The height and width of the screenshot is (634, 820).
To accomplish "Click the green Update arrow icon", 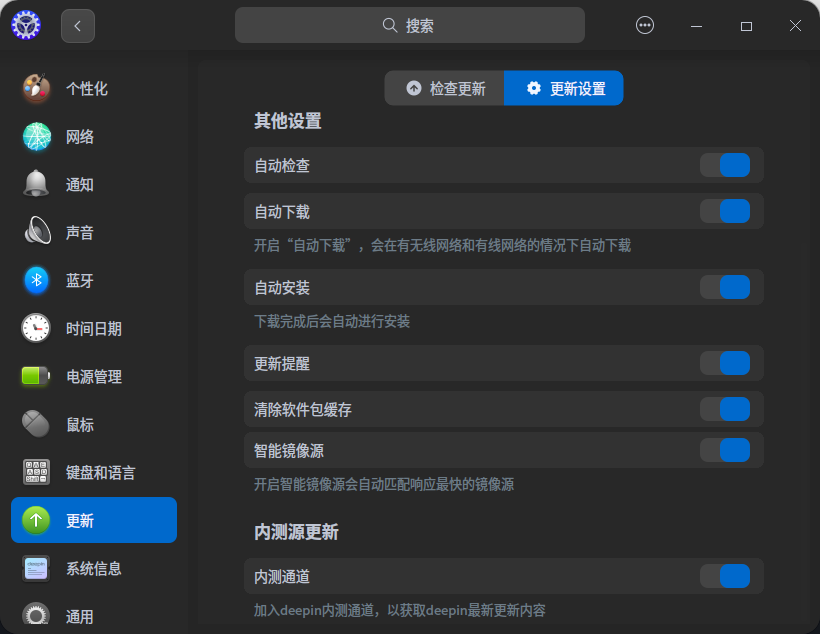I will pyautogui.click(x=36, y=520).
